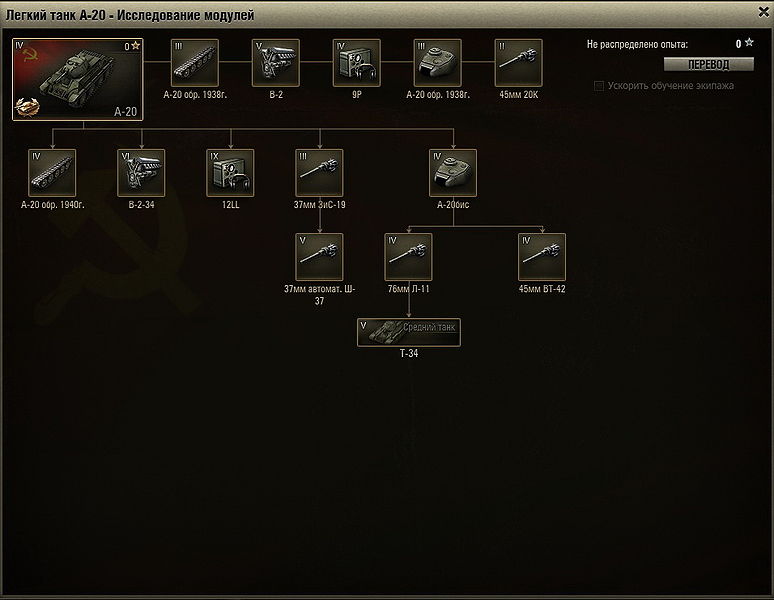The width and height of the screenshot is (774, 600).
Task: Select the A-20 tank vehicle card
Action: tap(77, 79)
